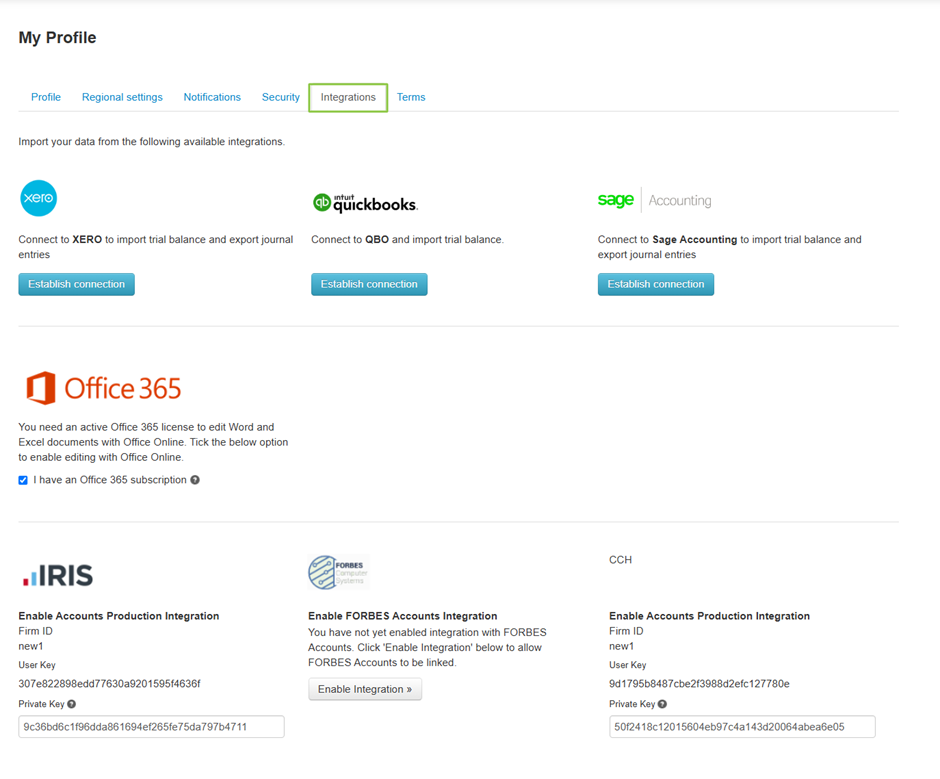
Task: Click help icon beside Office 365 subscription
Action: (195, 480)
